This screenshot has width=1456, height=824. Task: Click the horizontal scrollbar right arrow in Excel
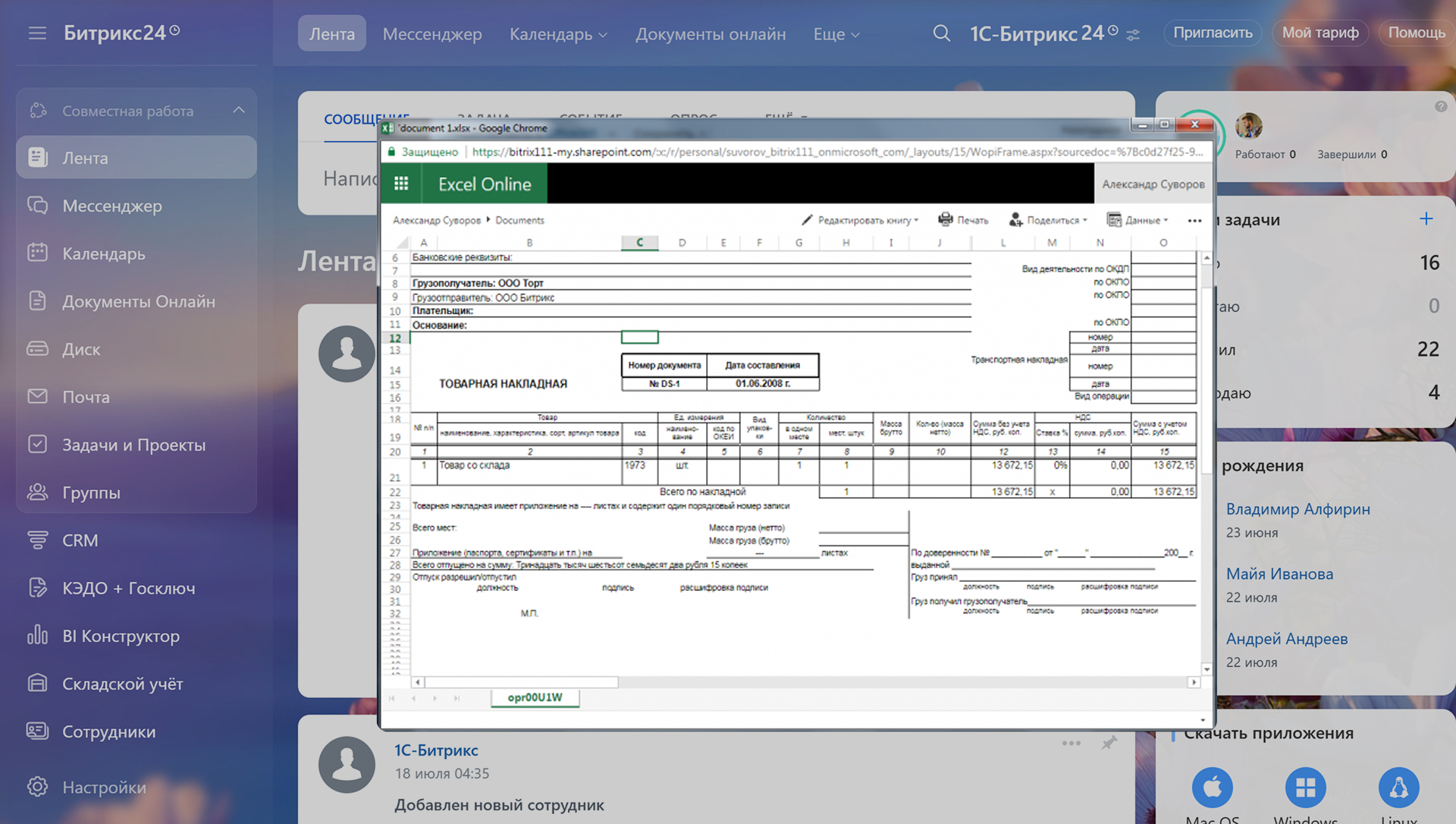pyautogui.click(x=1194, y=682)
